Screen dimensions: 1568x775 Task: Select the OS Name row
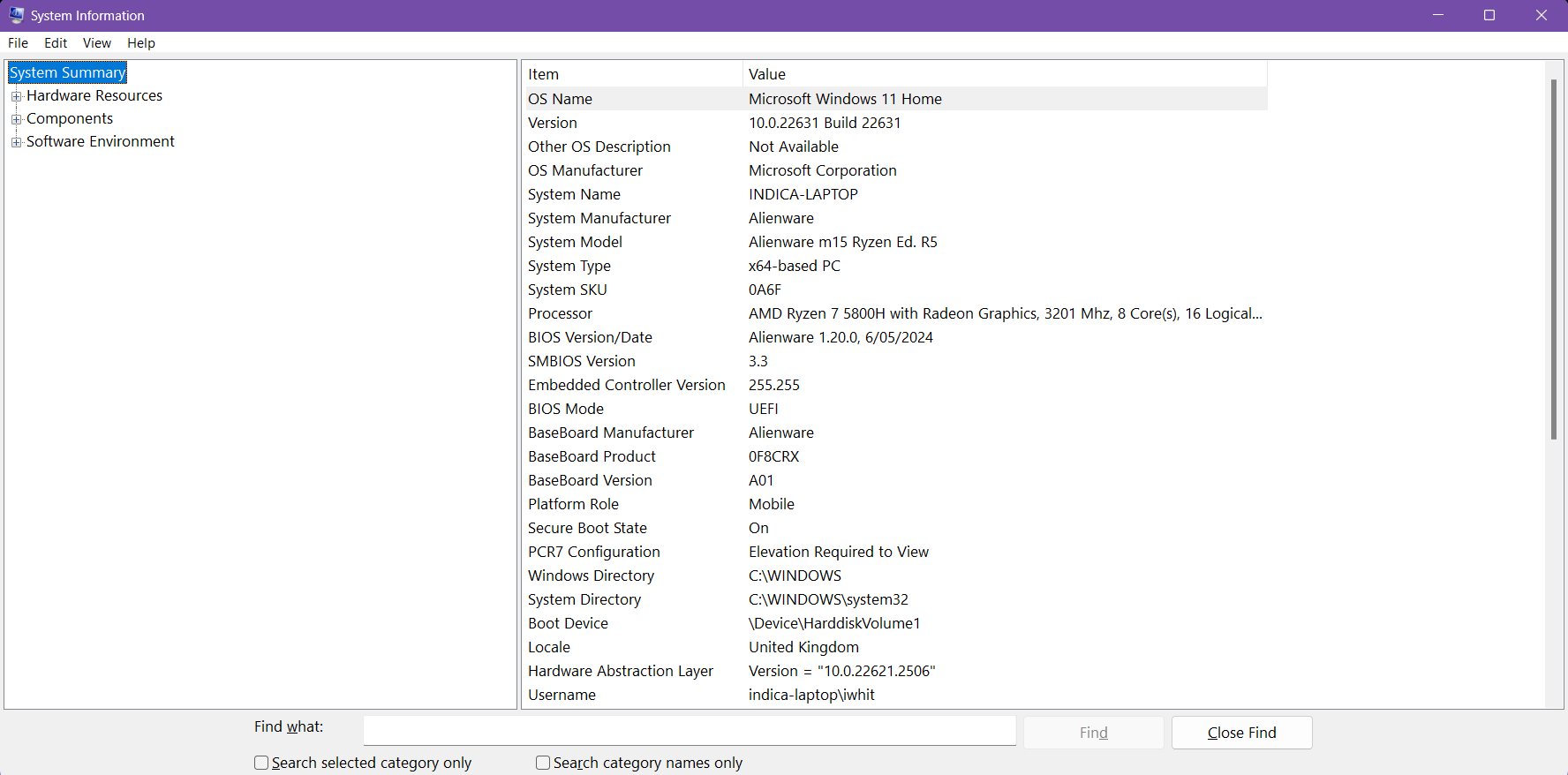pyautogui.click(x=896, y=99)
